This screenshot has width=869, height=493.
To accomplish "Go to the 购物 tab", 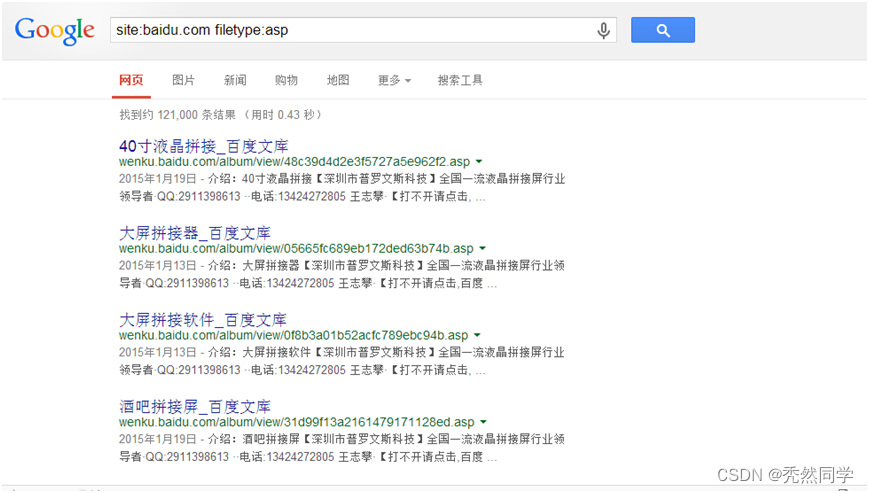I will pyautogui.click(x=287, y=80).
